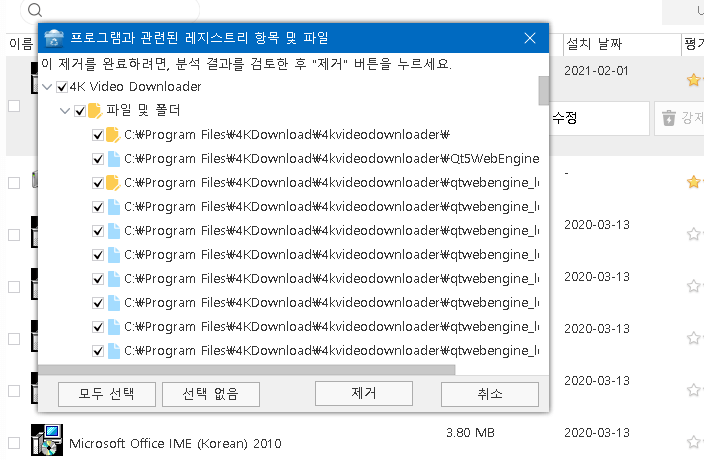Click the 3.80 MB size value
Image resolution: width=704 pixels, height=460 pixels.
point(470,433)
